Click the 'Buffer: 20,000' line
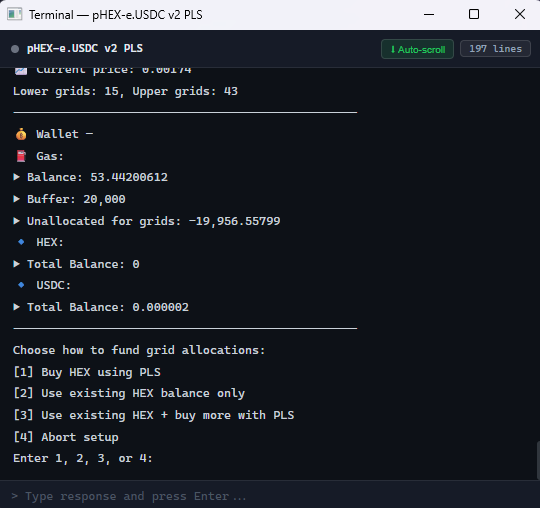 76,199
